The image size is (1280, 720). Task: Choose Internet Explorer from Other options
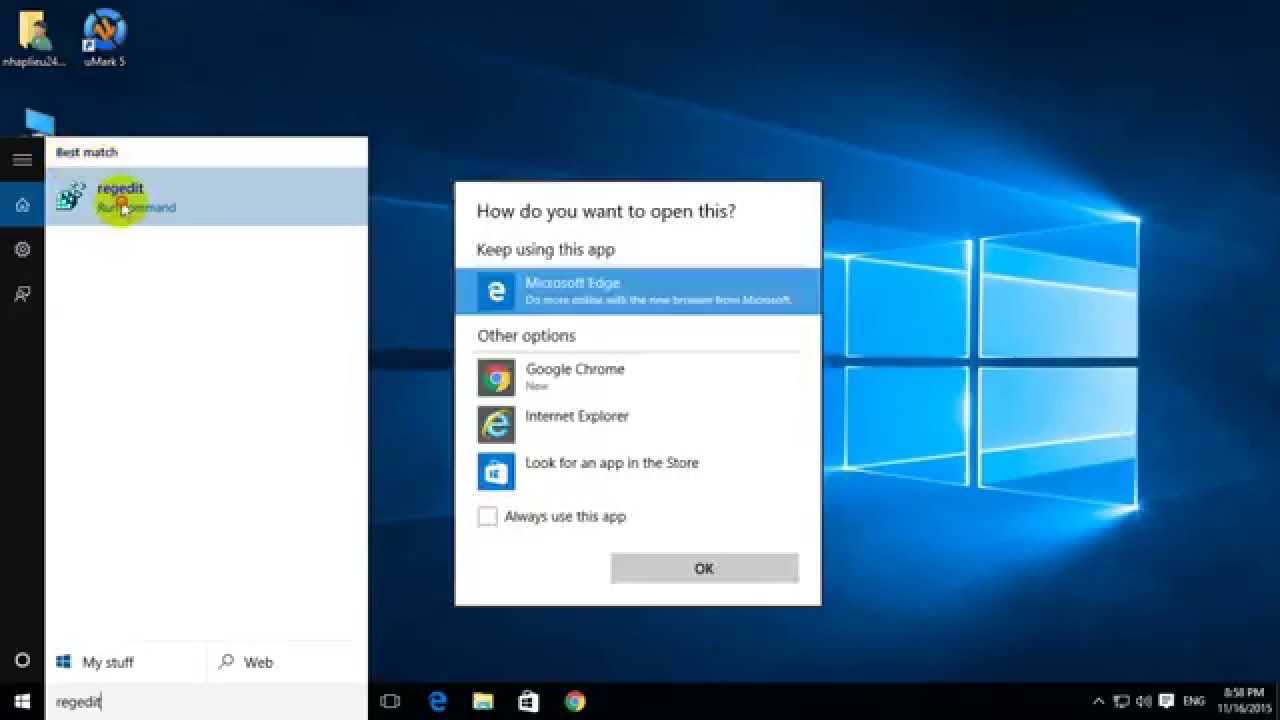pos(638,424)
